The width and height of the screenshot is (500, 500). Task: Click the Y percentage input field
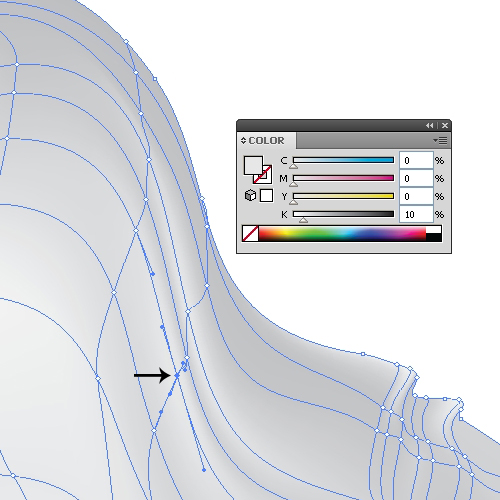[x=416, y=196]
